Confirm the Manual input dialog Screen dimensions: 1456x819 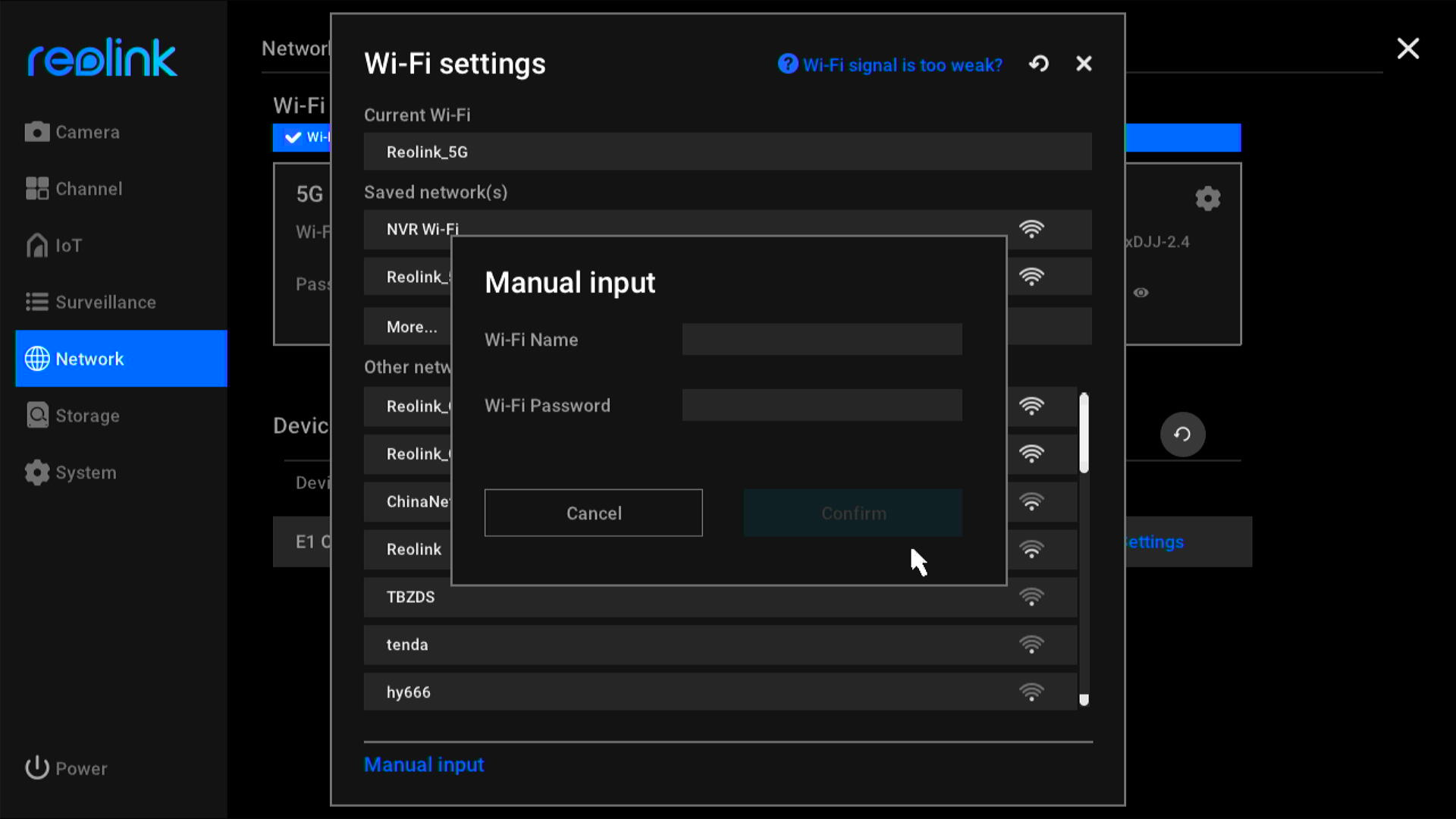click(x=853, y=513)
